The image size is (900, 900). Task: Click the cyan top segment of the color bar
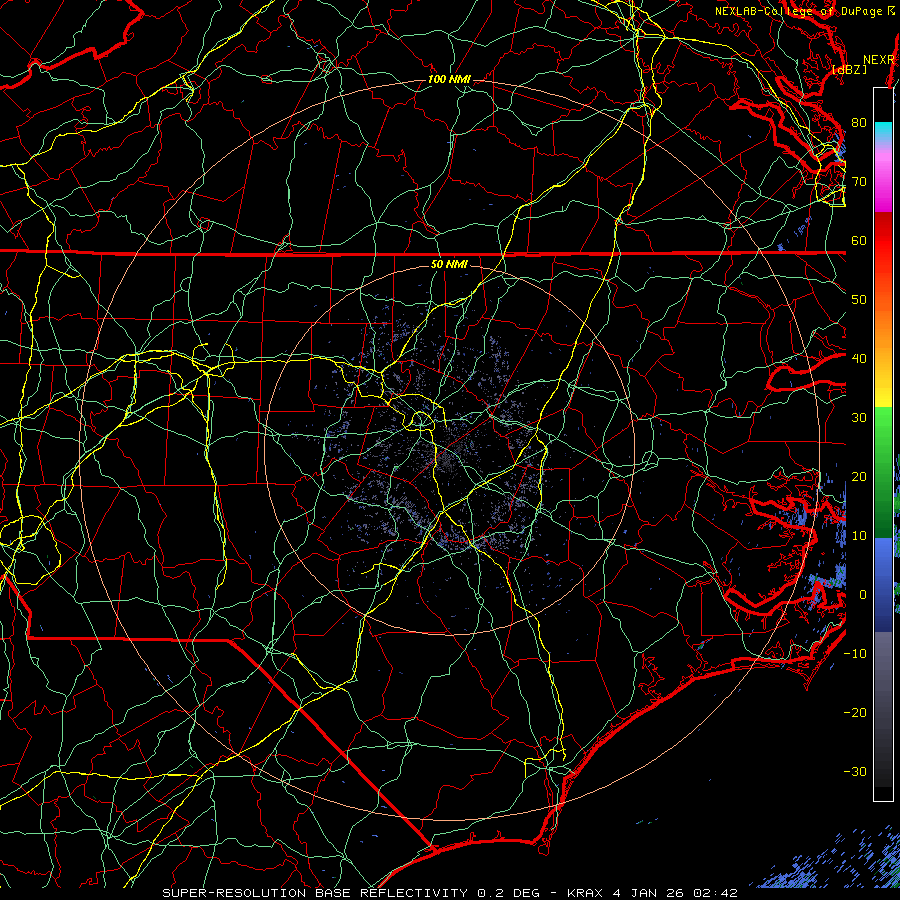(883, 132)
